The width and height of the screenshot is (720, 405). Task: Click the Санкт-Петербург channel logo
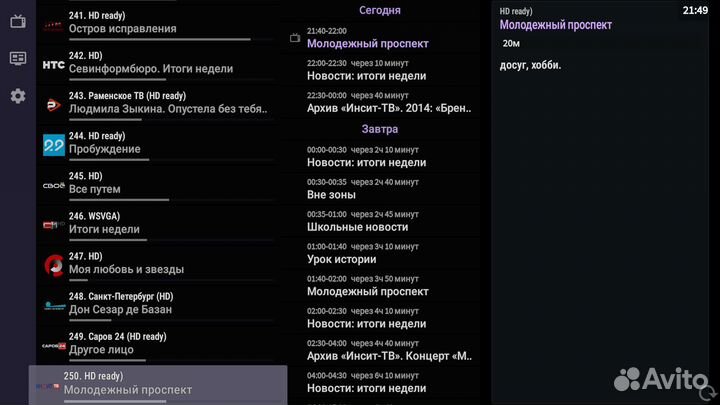[54, 306]
